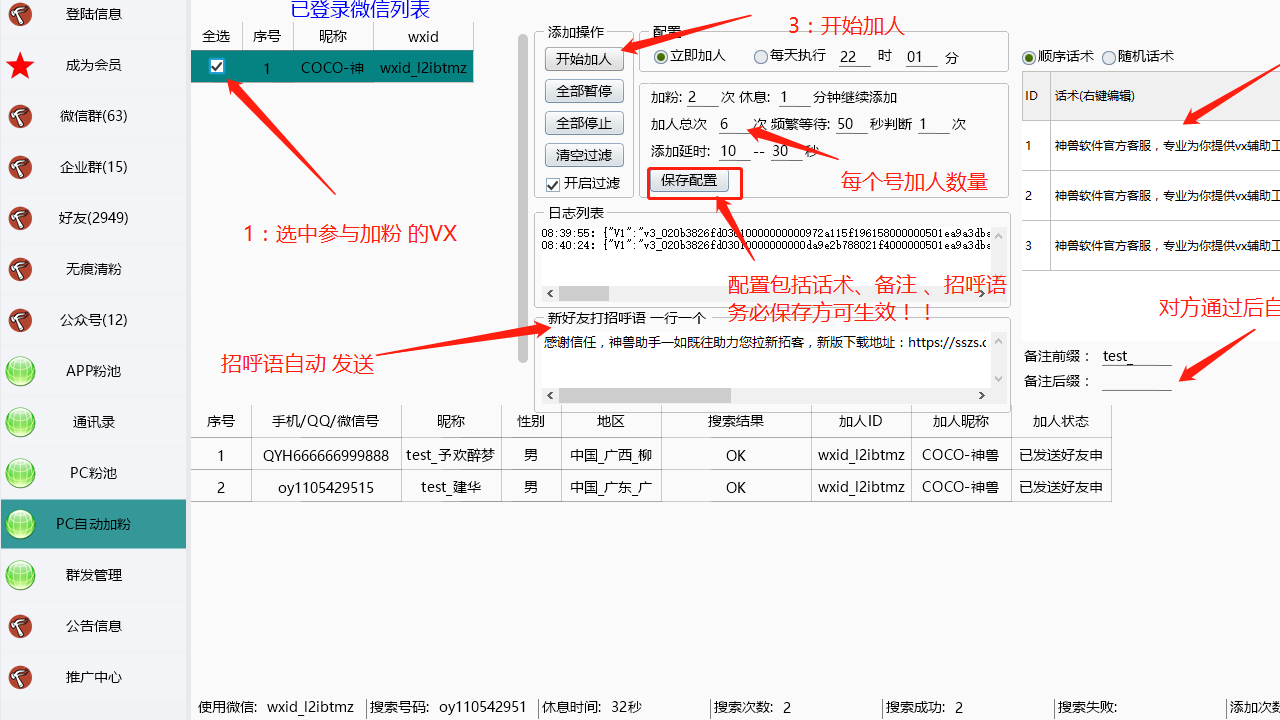This screenshot has width=1280, height=720.
Task: Uncheck the 全选 select-all checkbox
Action: [x=216, y=66]
